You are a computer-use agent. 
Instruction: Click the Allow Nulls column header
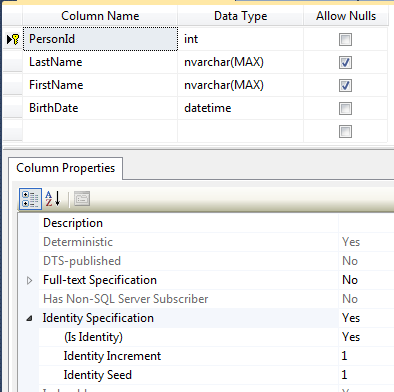point(346,16)
